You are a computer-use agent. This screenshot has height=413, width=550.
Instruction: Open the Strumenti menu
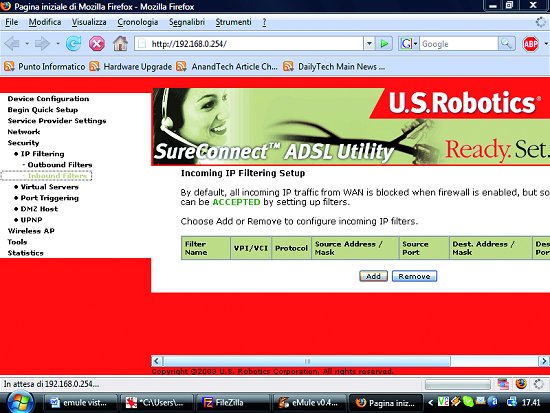pos(233,22)
